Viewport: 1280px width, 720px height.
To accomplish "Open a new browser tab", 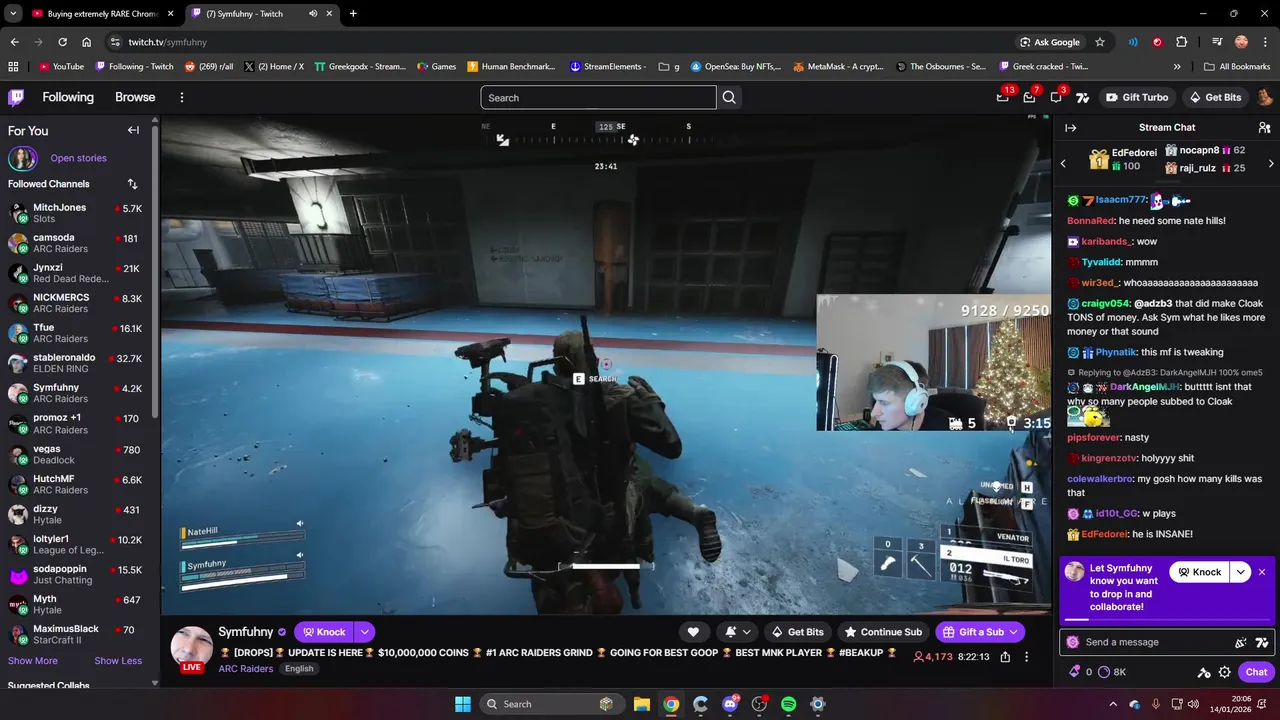I will pyautogui.click(x=353, y=14).
